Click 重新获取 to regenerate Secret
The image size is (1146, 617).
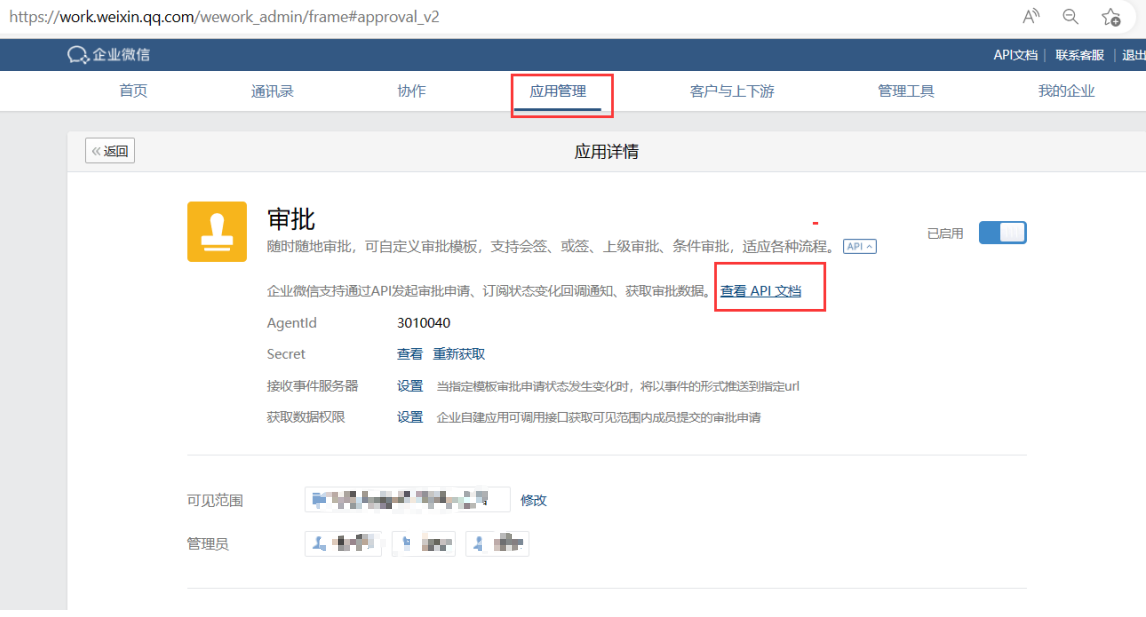point(459,355)
